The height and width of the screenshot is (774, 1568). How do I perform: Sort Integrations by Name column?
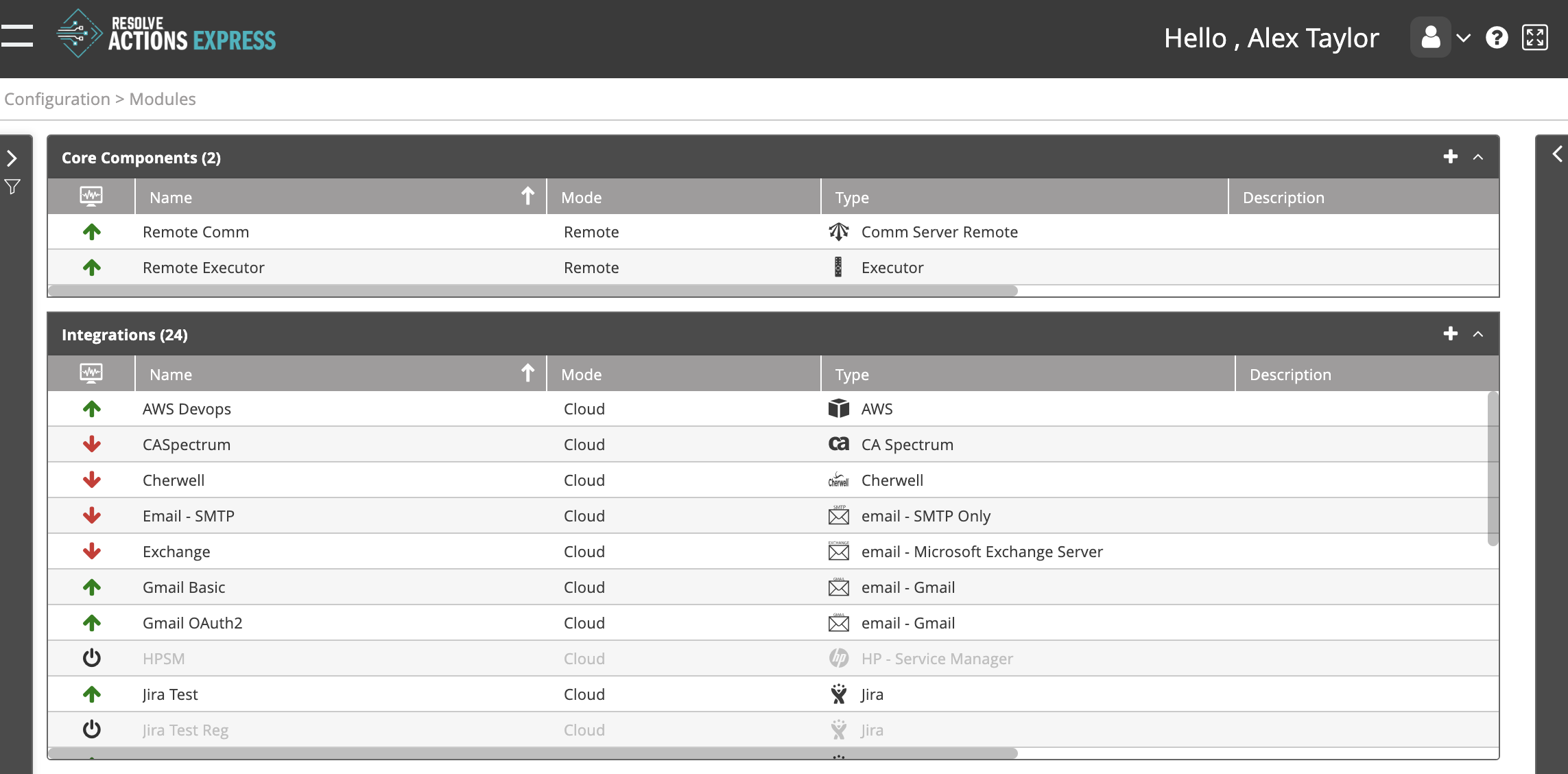tap(341, 374)
